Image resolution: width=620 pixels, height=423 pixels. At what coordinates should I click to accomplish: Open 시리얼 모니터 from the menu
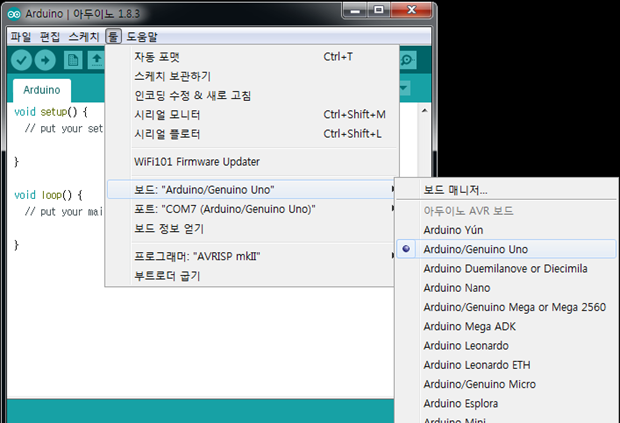coord(252,115)
